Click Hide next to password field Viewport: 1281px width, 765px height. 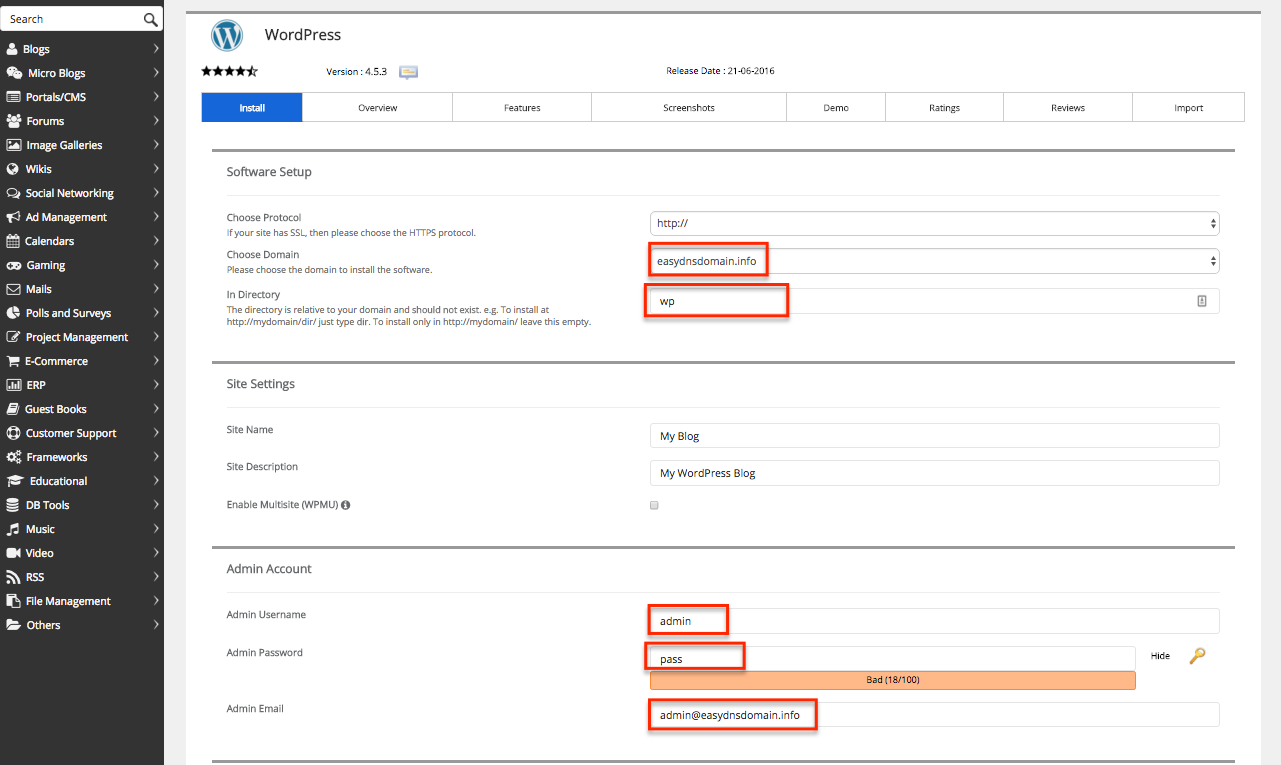pyautogui.click(x=1160, y=656)
